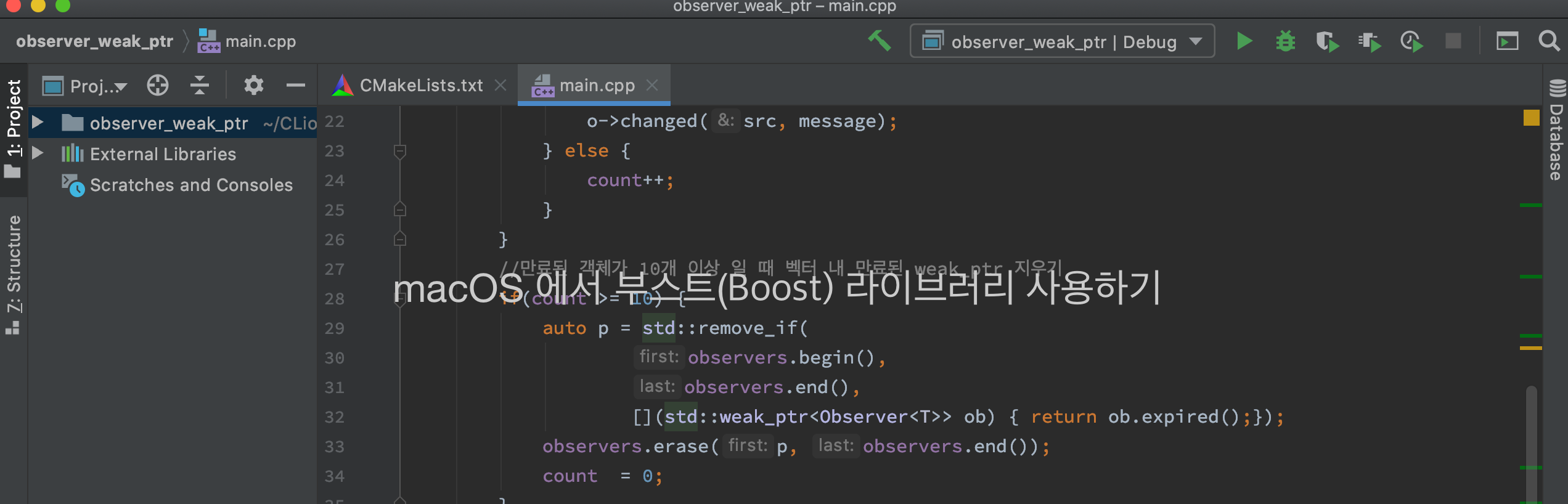Viewport: 1568px width, 504px height.
Task: Click 'remove_if' on line 29
Action: (x=748, y=328)
